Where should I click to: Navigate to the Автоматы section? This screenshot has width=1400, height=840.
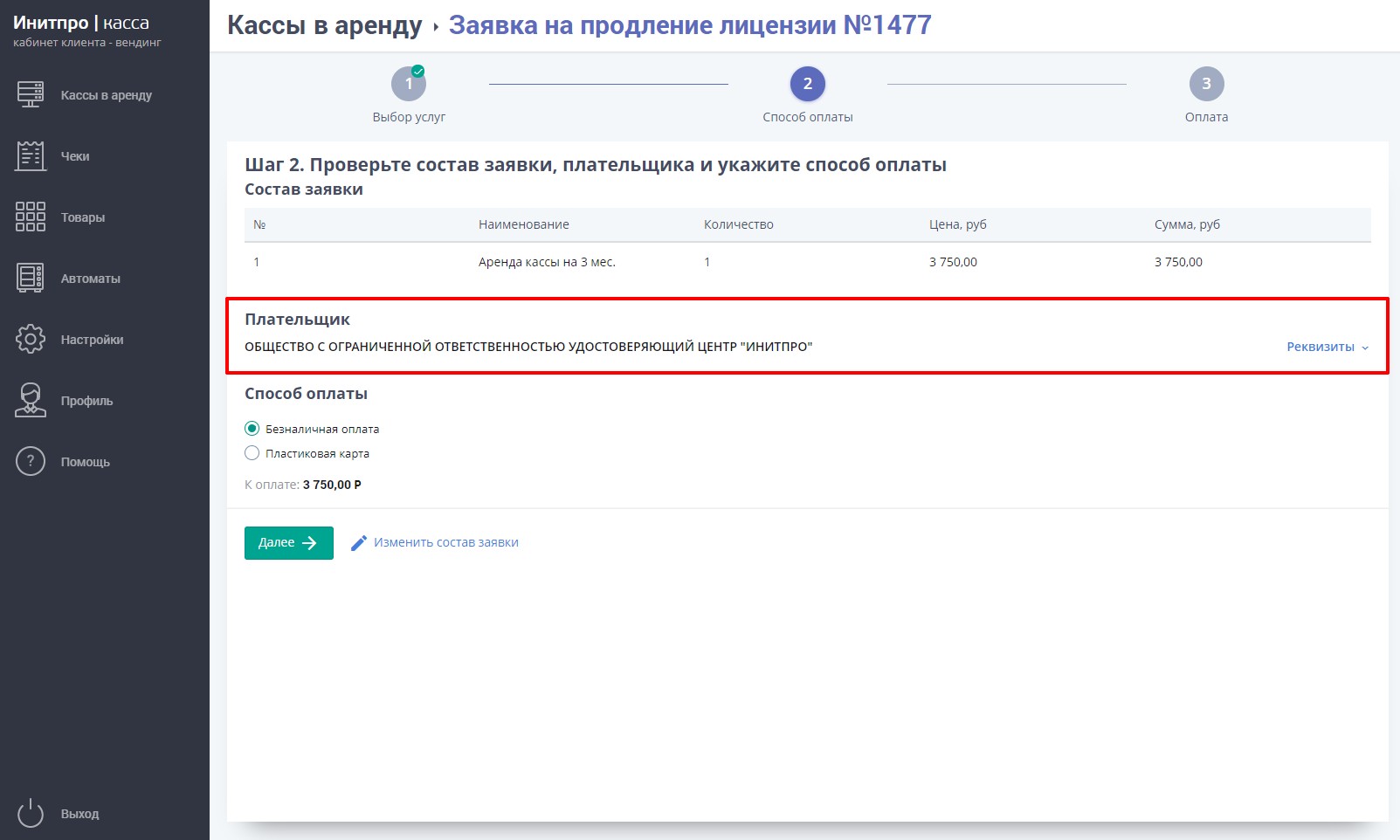click(91, 279)
